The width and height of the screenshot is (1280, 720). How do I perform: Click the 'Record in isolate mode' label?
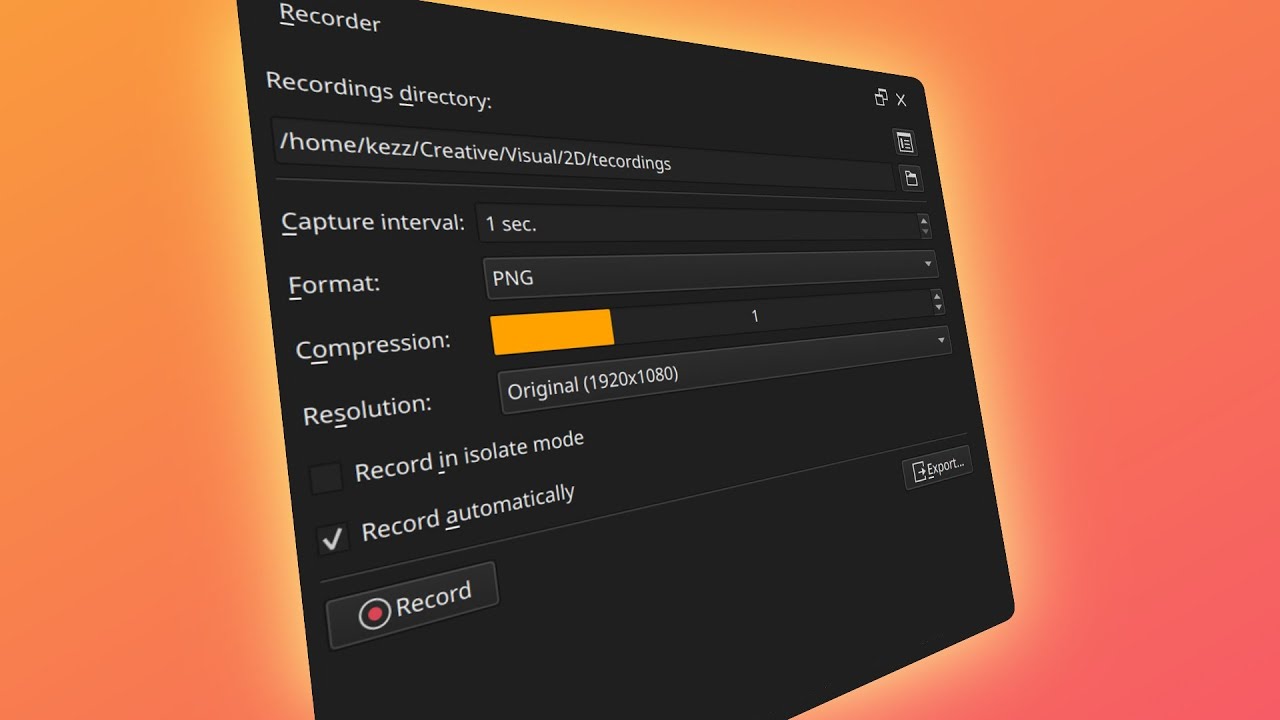469,455
